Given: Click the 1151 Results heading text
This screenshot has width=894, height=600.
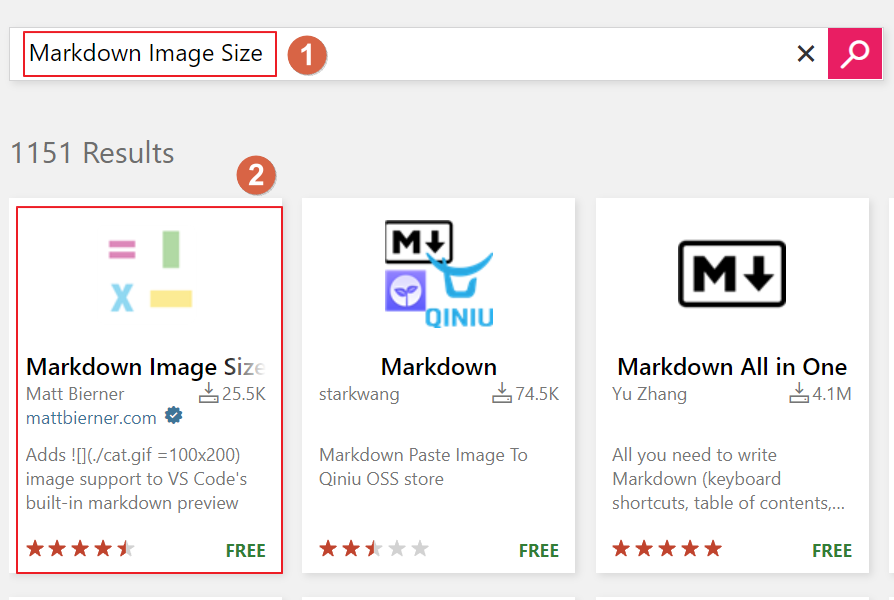Looking at the screenshot, I should [92, 153].
